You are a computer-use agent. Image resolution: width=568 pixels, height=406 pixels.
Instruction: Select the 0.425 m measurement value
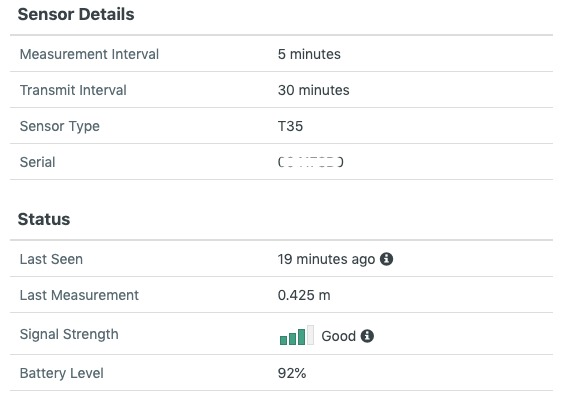[304, 295]
